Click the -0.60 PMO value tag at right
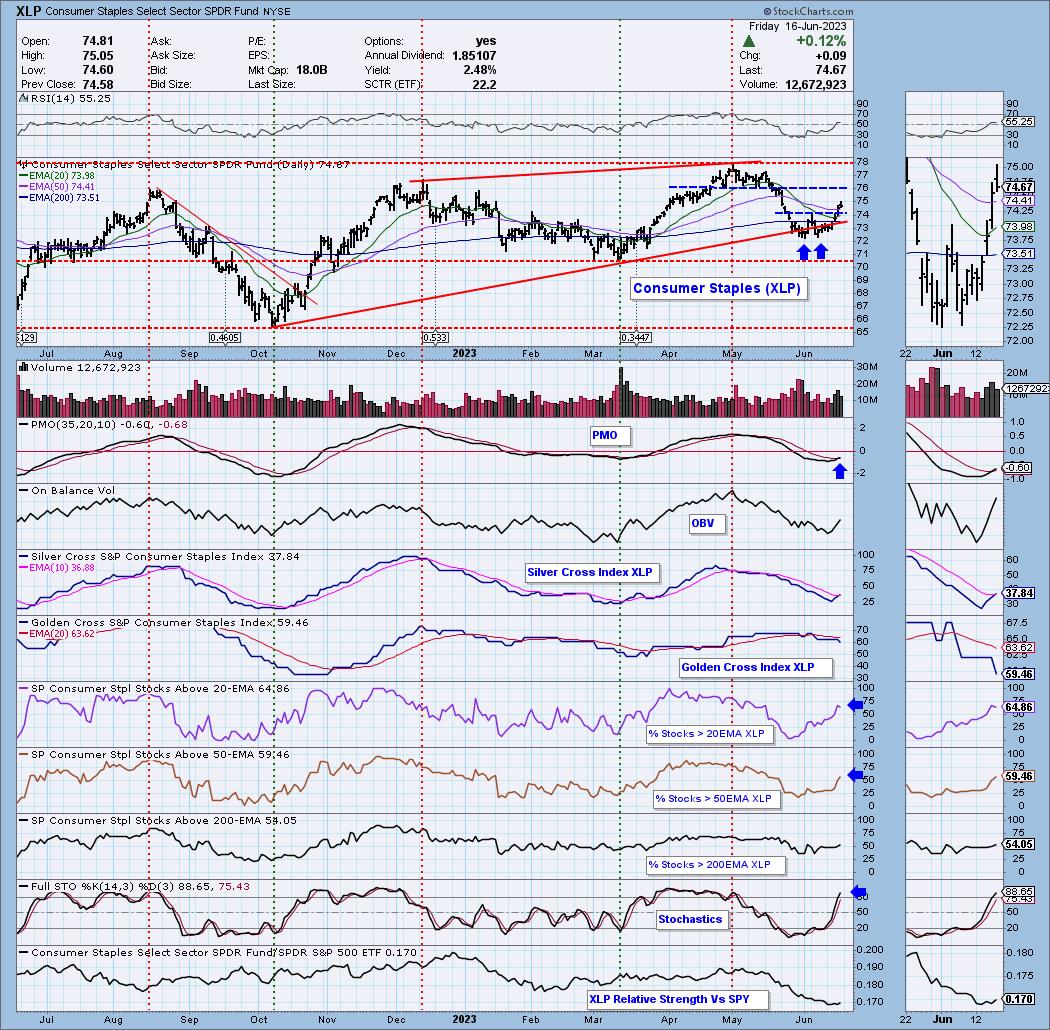This screenshot has height=1030, width=1050. point(1017,467)
